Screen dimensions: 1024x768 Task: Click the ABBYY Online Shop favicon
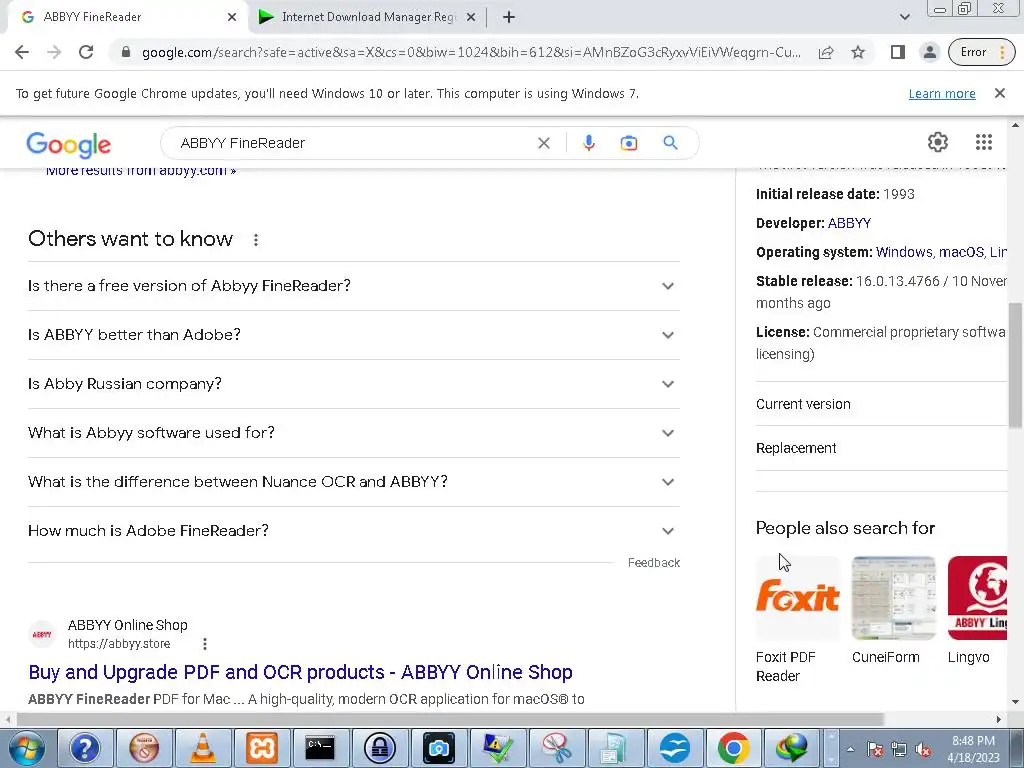pos(42,634)
